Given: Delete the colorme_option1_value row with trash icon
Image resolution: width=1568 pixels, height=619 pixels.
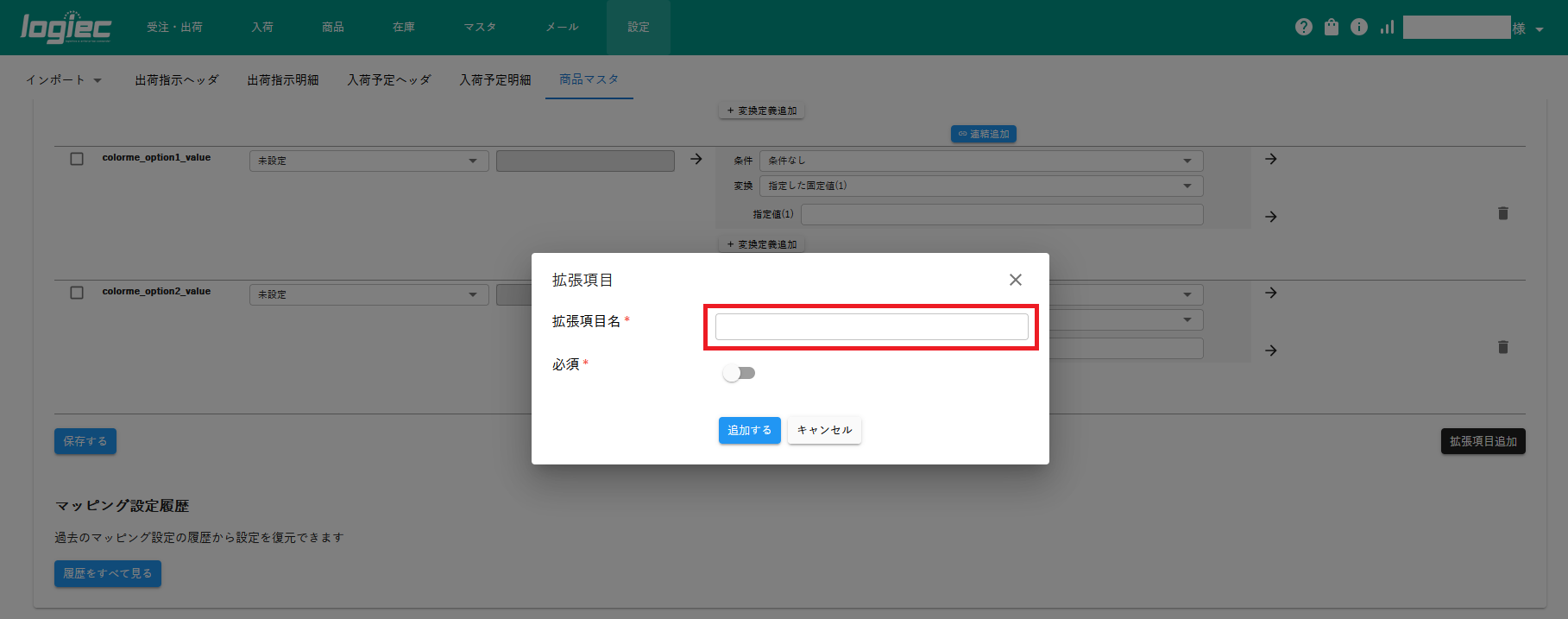Looking at the screenshot, I should pos(1502,213).
